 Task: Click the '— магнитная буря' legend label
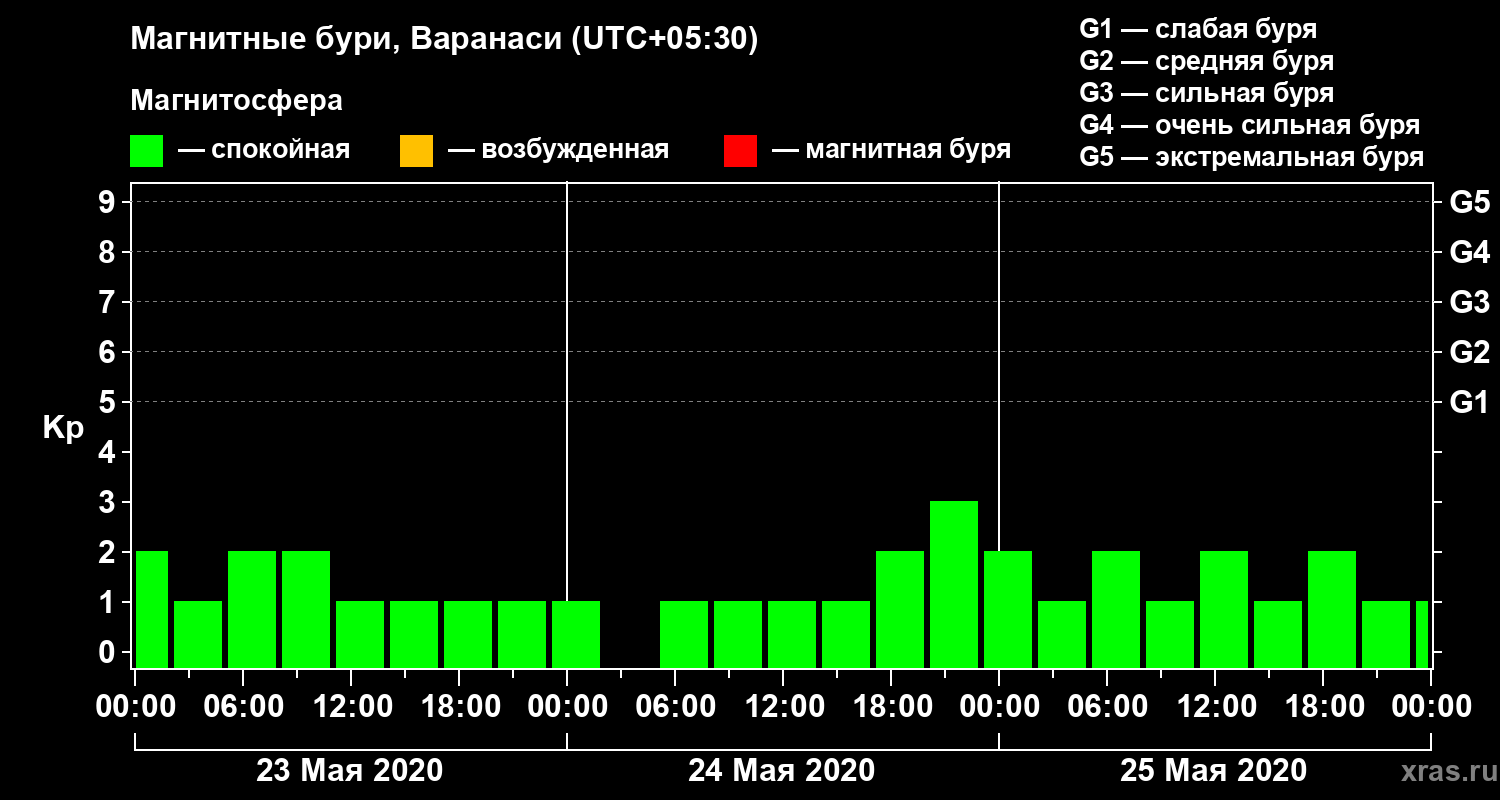(892, 150)
